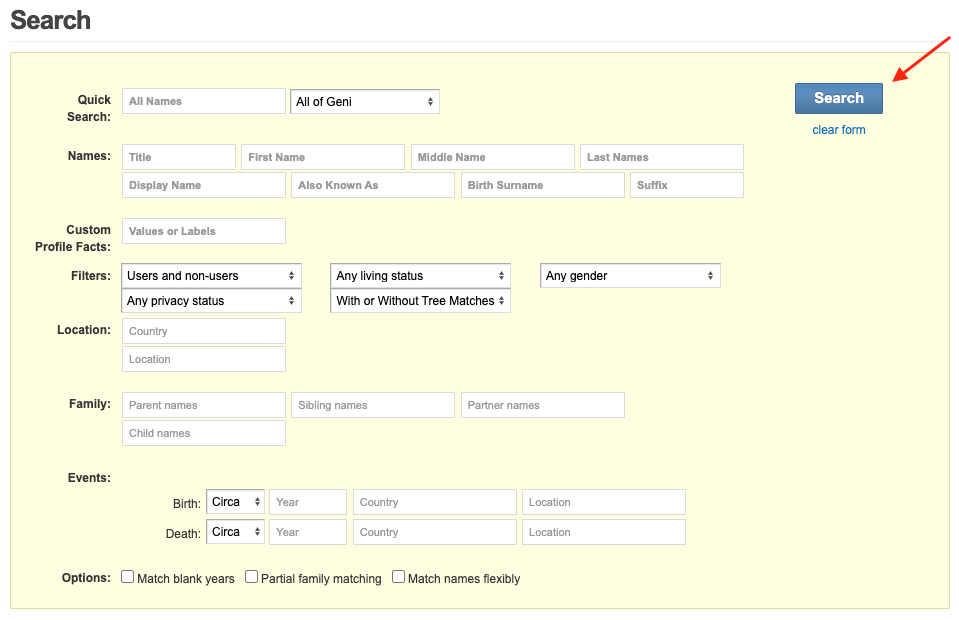Viewport: 959px width, 620px height.
Task: Open the All of Geni dropdown
Action: pos(365,101)
